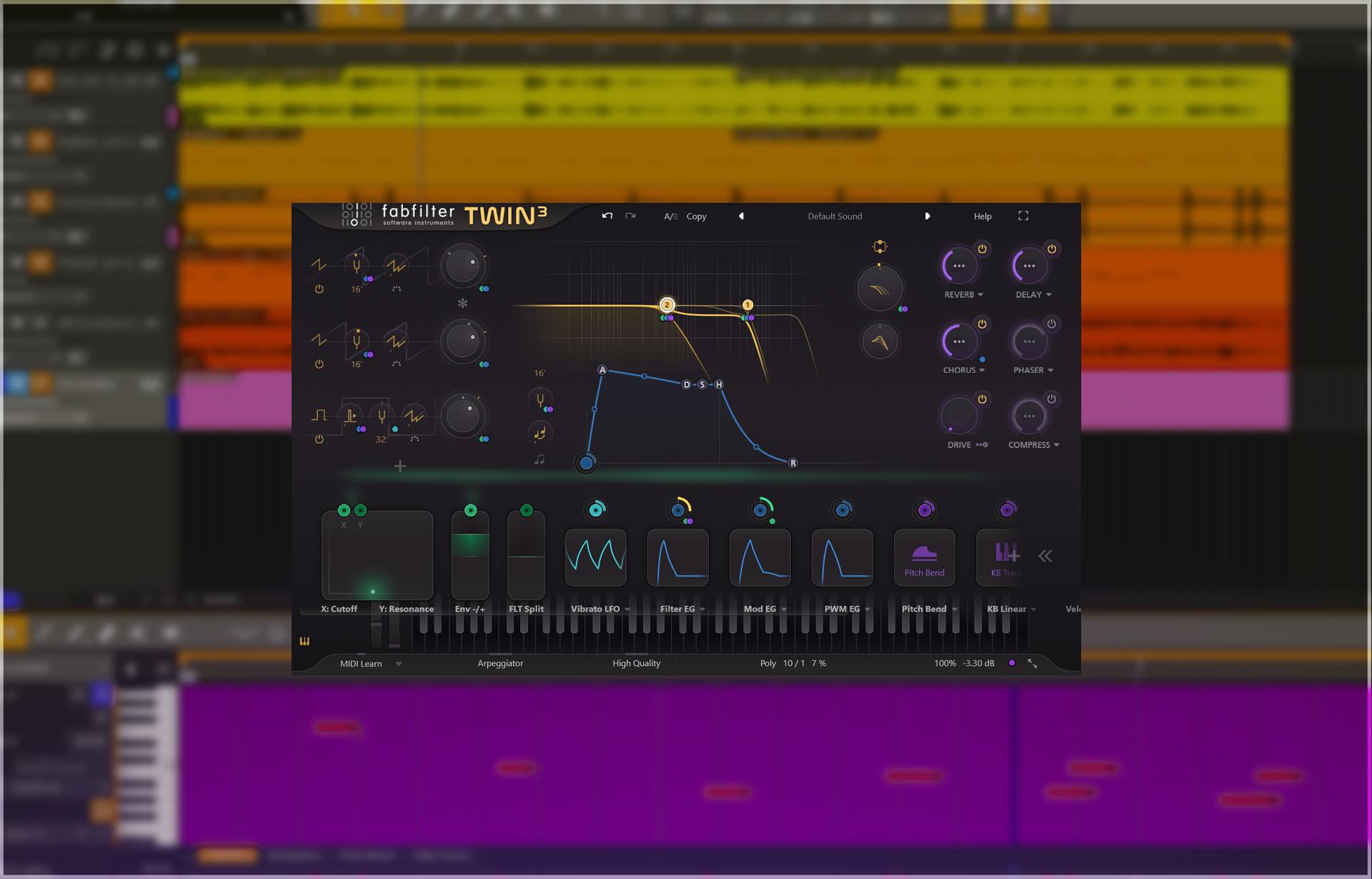Click the Env -/+ vertical slider

pyautogui.click(x=470, y=555)
